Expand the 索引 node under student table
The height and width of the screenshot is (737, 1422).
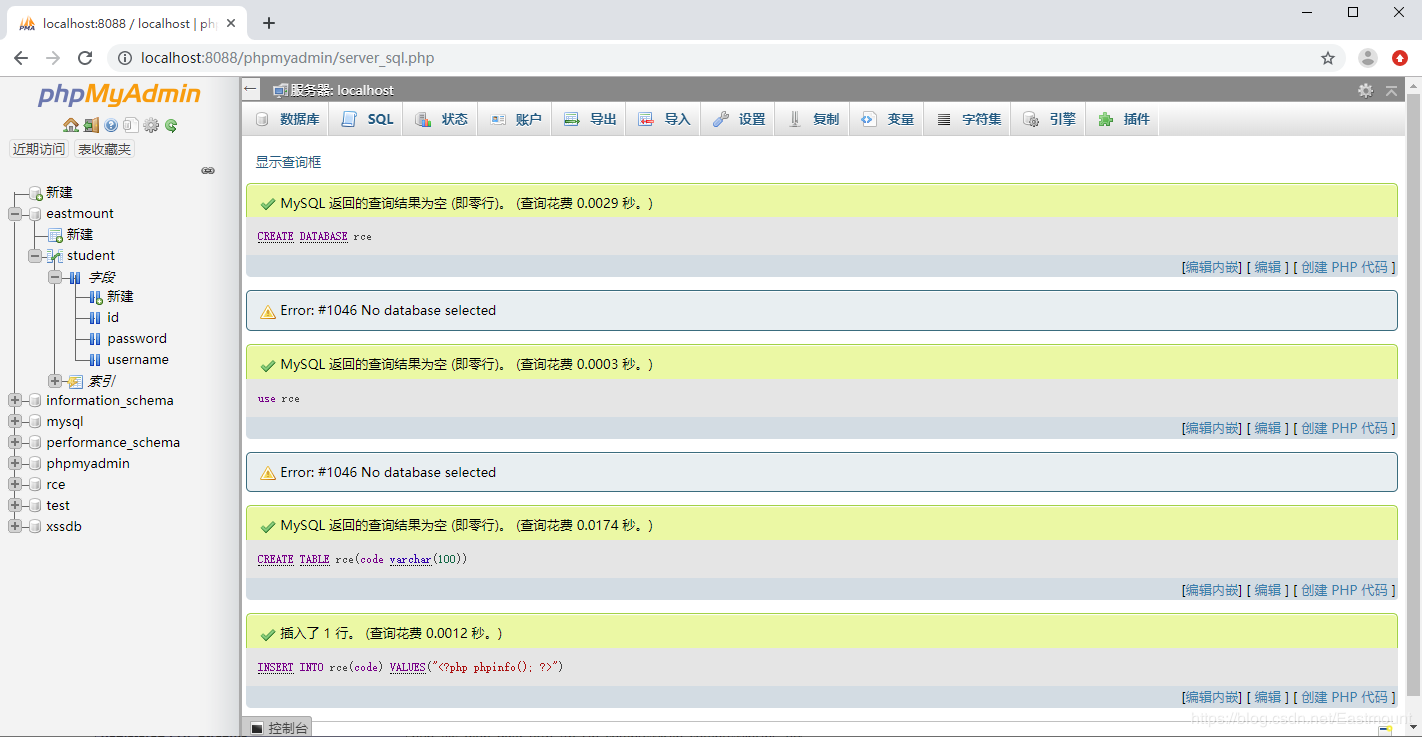point(55,380)
